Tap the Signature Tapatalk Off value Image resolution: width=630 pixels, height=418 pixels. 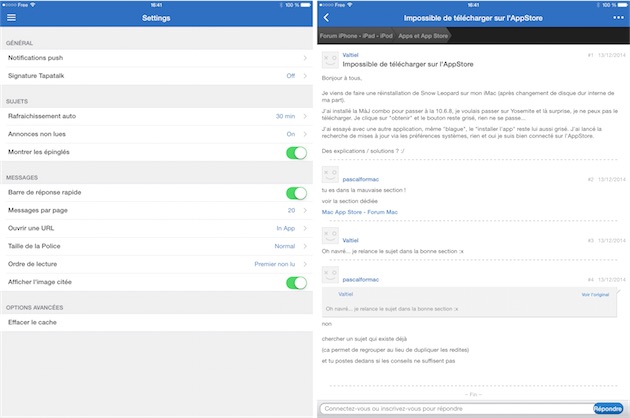pyautogui.click(x=290, y=76)
